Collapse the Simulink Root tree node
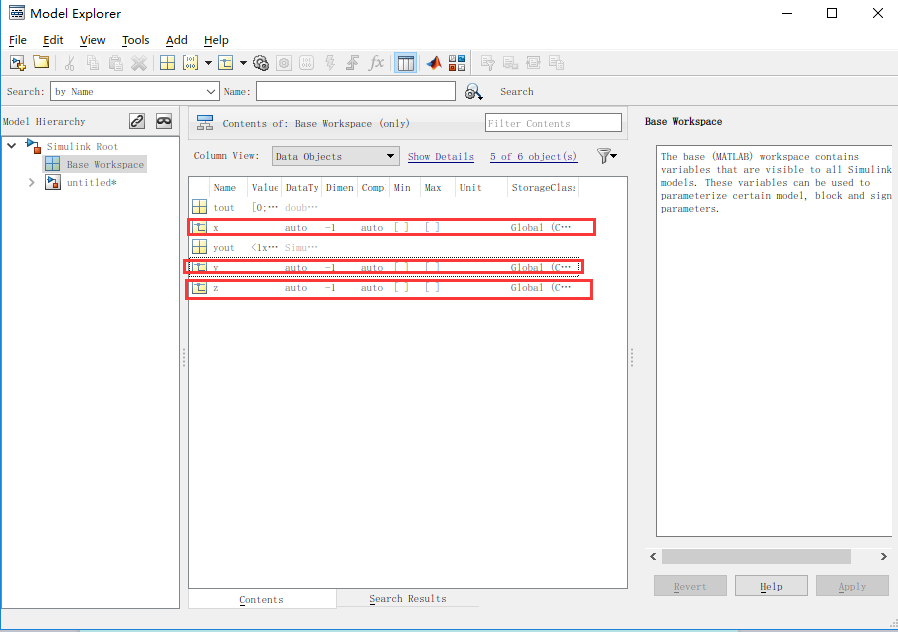Image resolution: width=898 pixels, height=632 pixels. click(x=11, y=146)
